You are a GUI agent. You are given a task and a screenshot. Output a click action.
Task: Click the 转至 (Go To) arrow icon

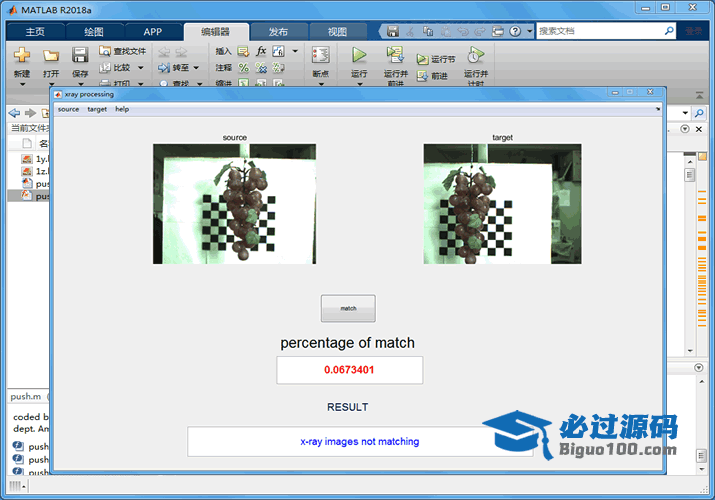pos(164,68)
